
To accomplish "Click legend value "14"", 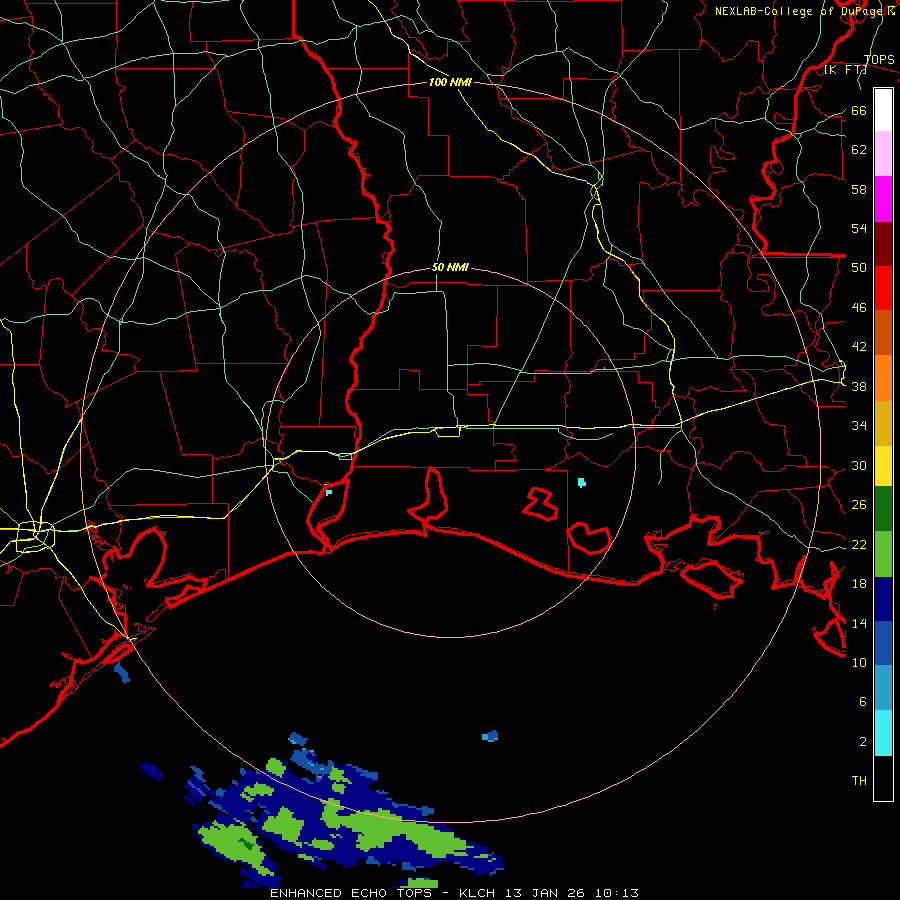I will [859, 623].
